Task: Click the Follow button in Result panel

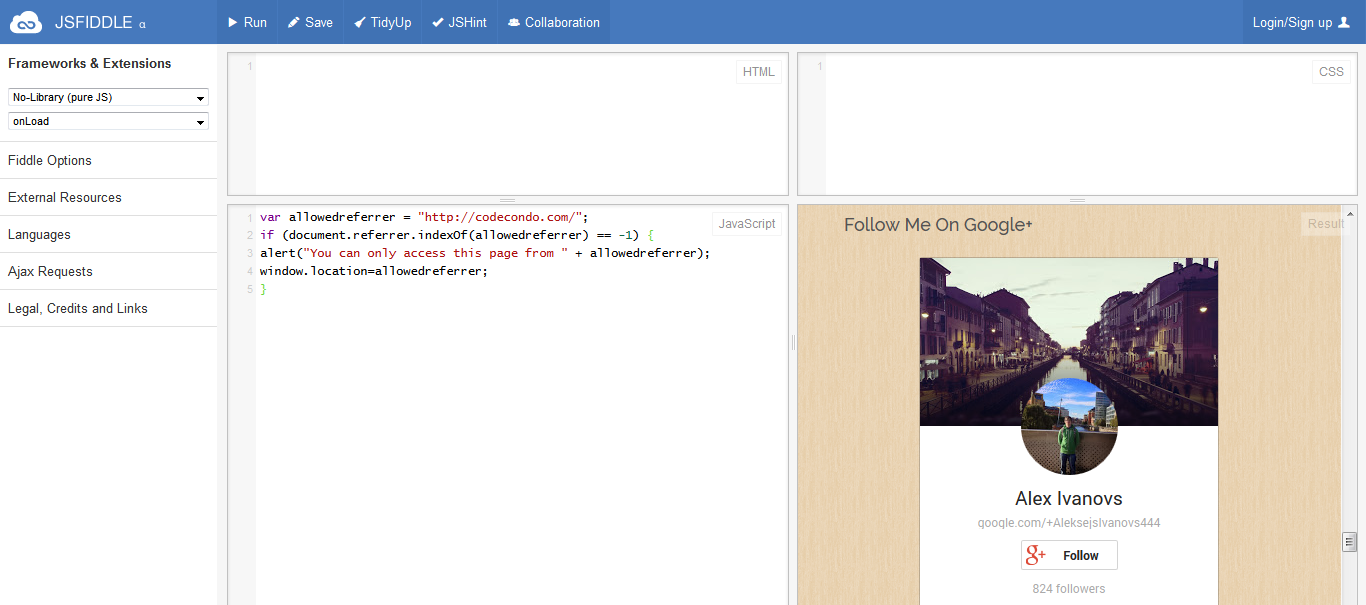Action: pos(1069,555)
